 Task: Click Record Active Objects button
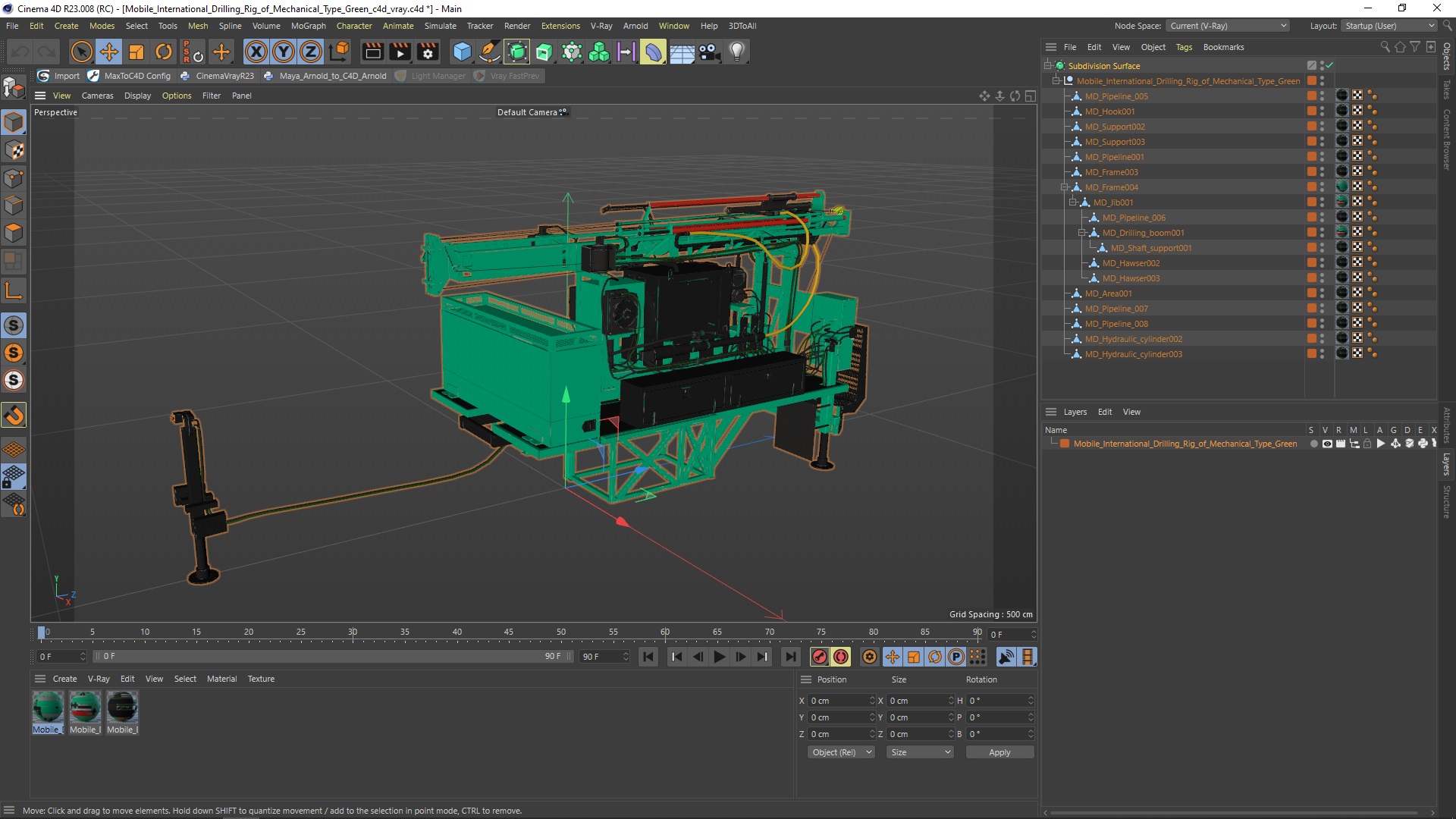point(819,657)
